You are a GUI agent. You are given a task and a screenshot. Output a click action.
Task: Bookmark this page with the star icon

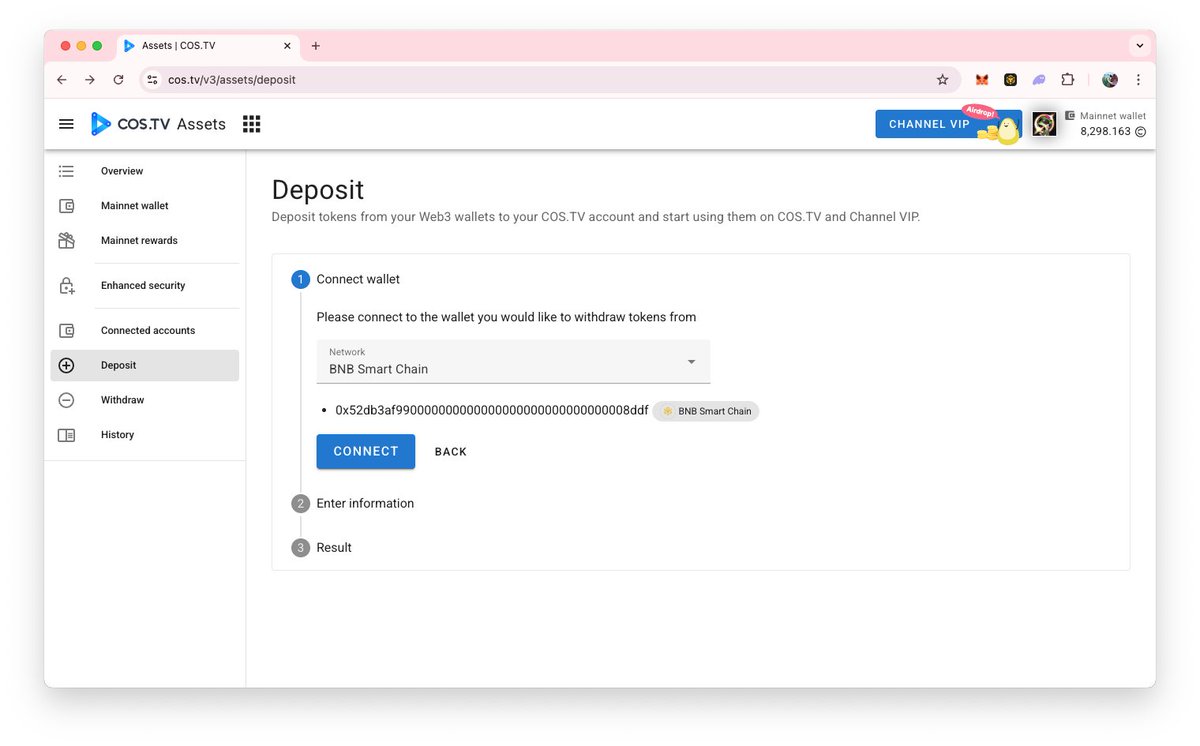(x=942, y=80)
